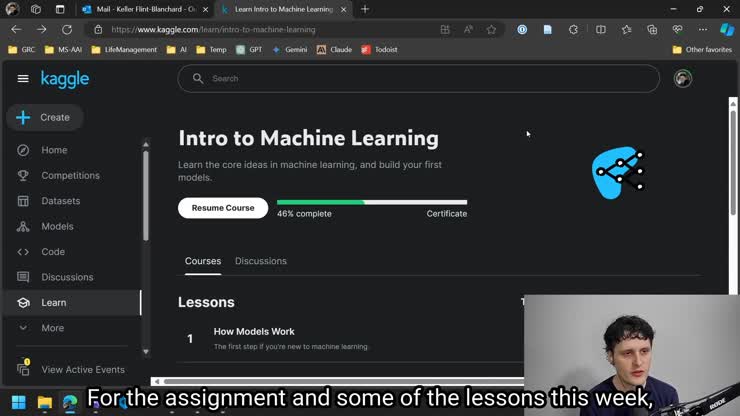Click the Home compass icon
740x416 pixels.
pos(23,150)
